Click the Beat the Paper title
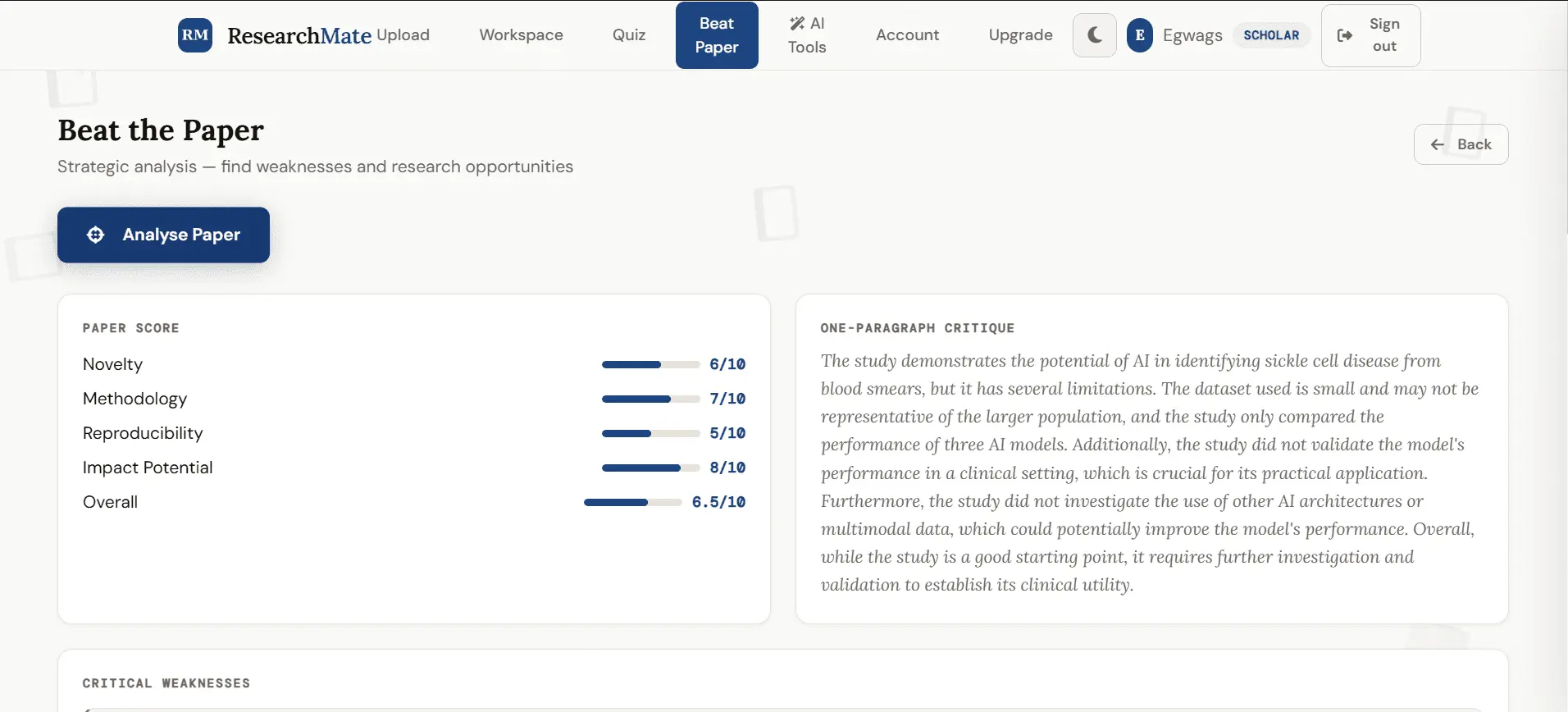 tap(161, 130)
